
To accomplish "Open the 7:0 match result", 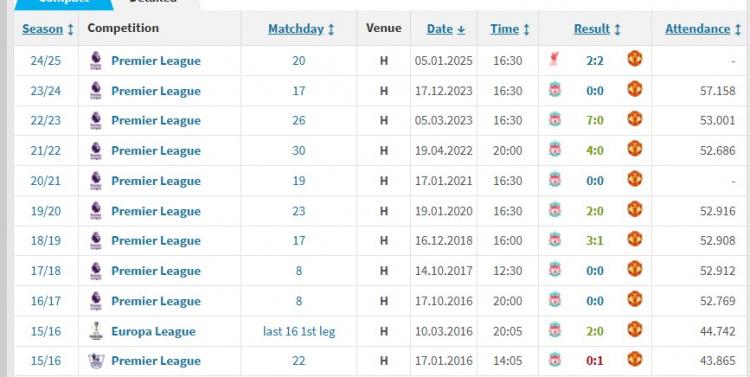I will click(595, 120).
